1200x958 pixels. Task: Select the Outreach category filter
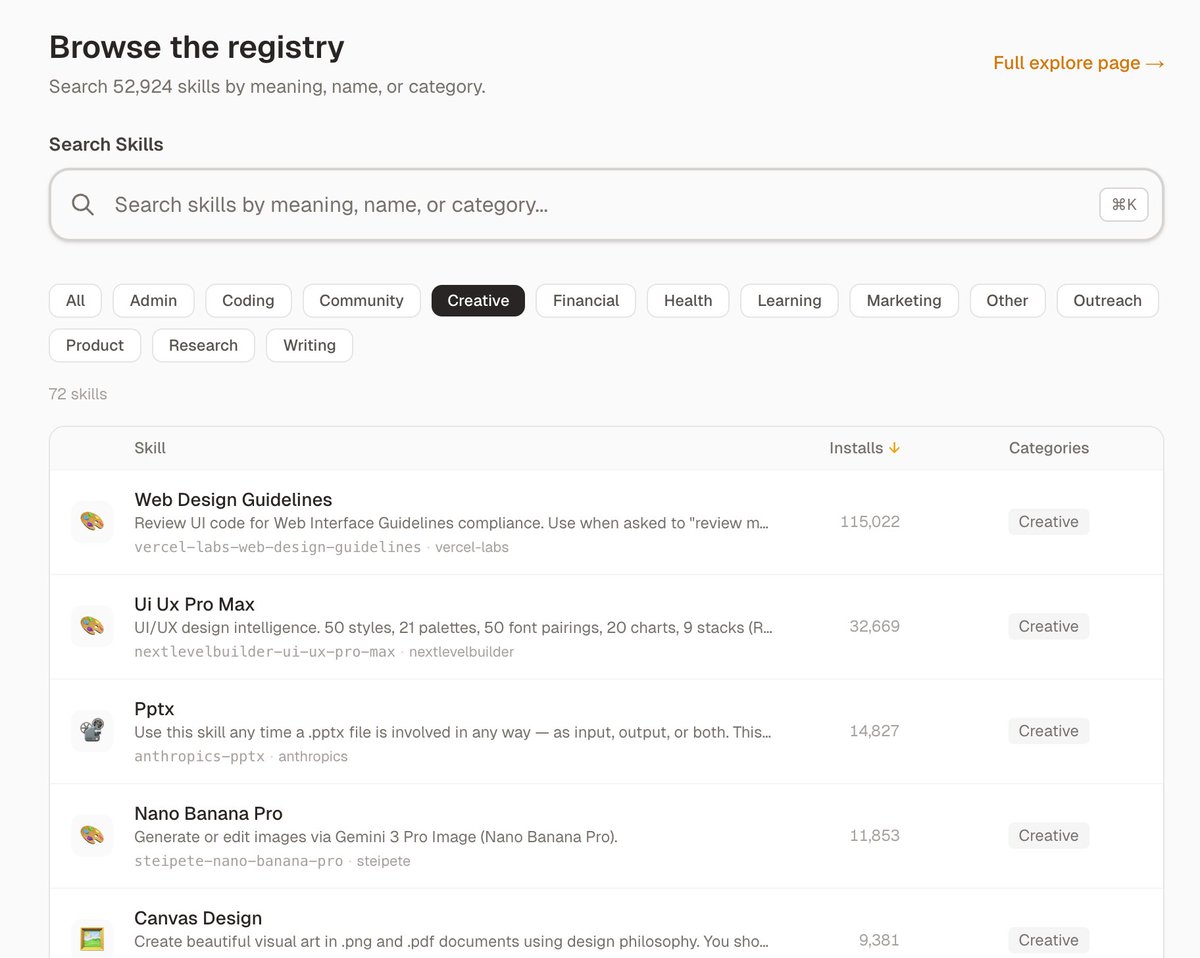pos(1107,301)
